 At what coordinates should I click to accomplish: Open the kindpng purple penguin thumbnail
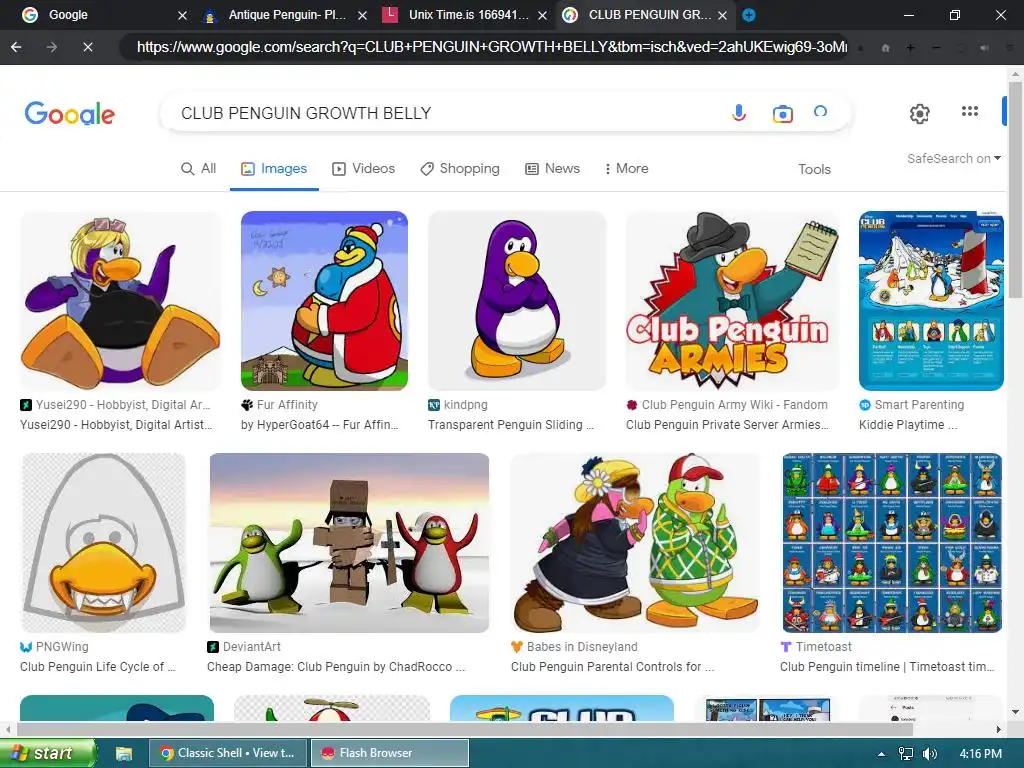(517, 300)
